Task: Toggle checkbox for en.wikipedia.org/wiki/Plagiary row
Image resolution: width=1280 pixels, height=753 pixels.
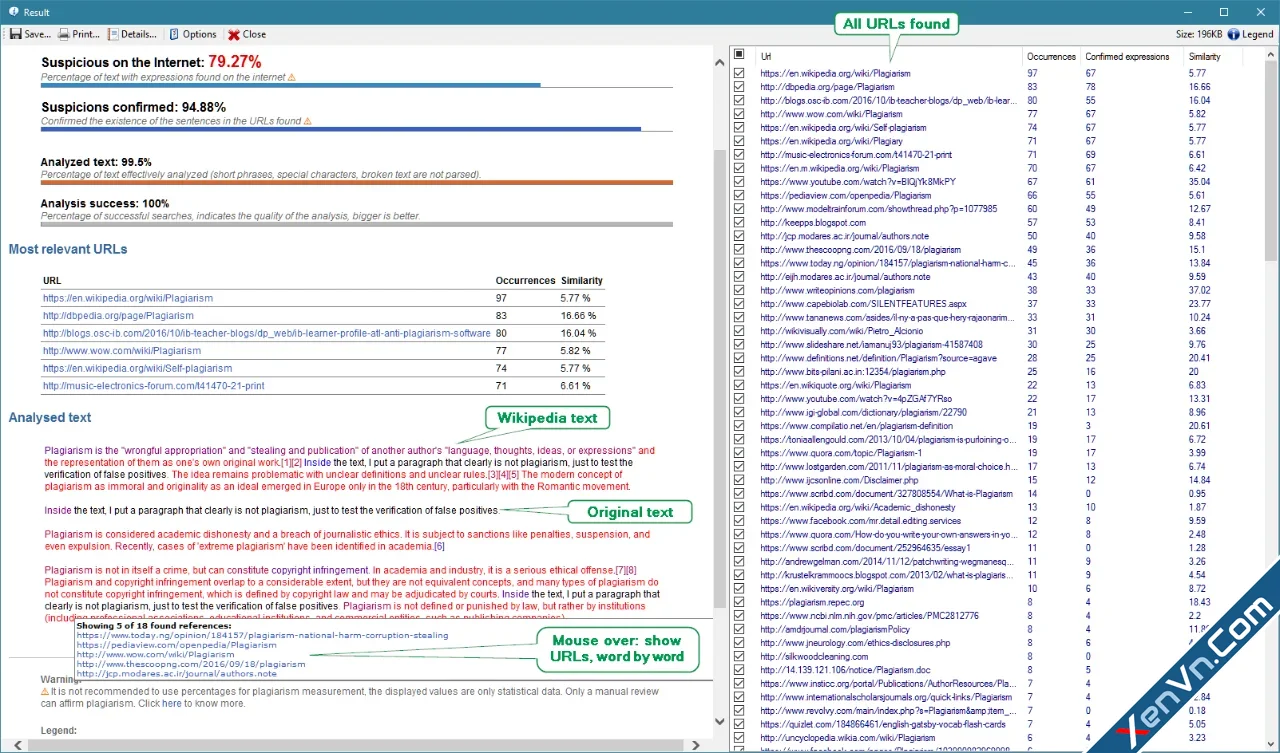Action: [x=739, y=141]
